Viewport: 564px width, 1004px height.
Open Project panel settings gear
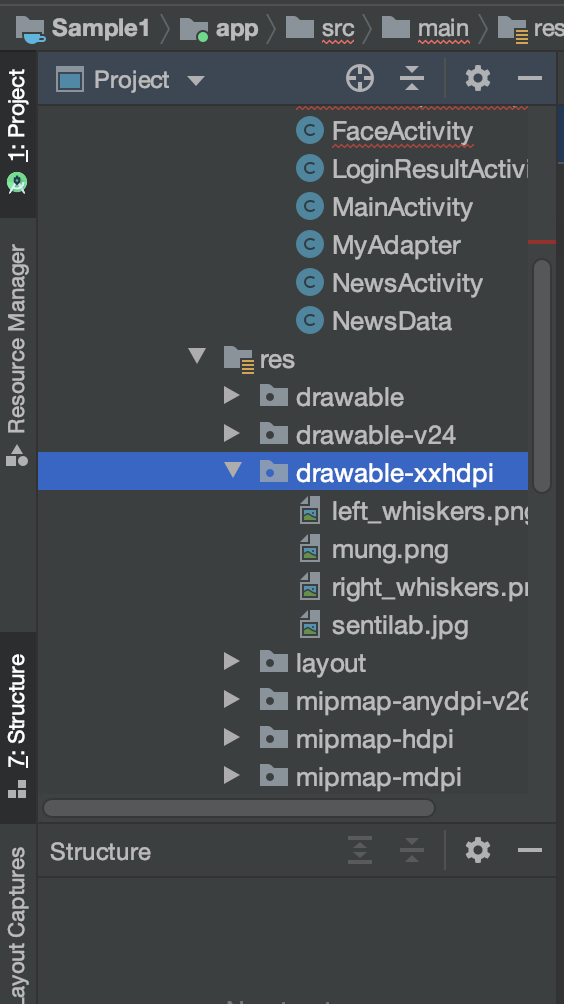[478, 79]
